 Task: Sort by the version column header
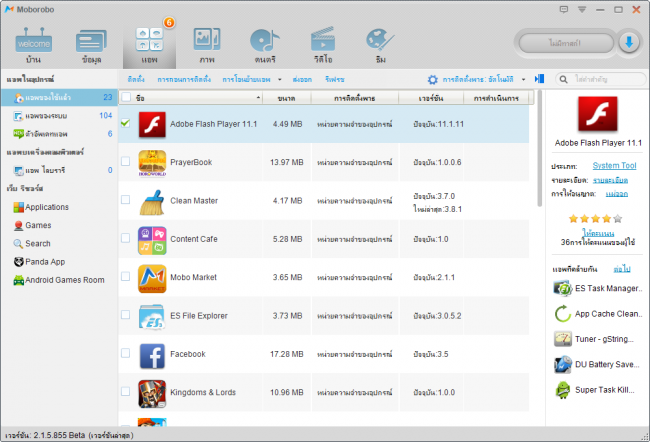431,98
